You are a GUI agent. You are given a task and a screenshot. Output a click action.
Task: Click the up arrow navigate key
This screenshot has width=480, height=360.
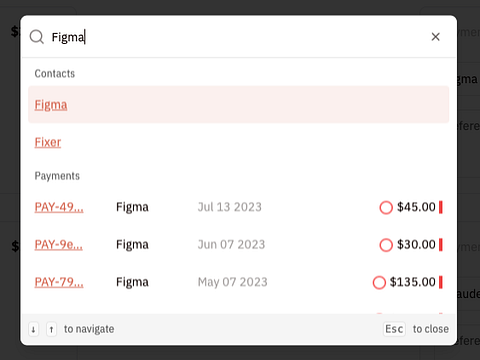(x=51, y=329)
